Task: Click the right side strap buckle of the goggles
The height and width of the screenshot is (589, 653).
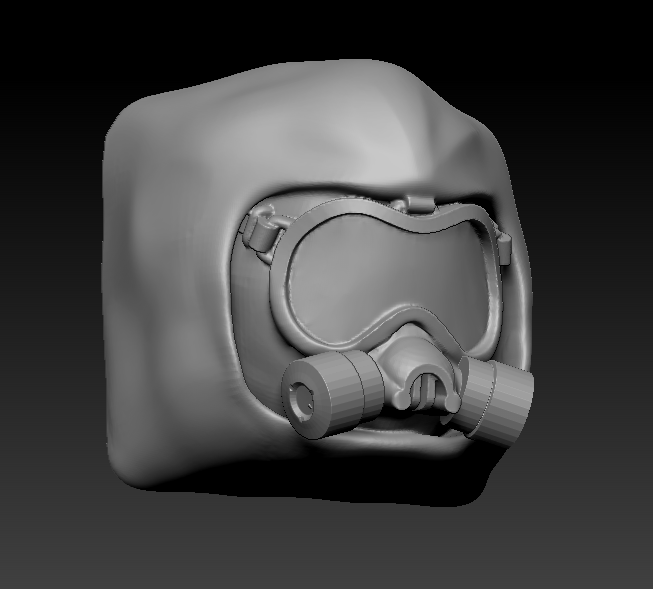Action: [504, 249]
